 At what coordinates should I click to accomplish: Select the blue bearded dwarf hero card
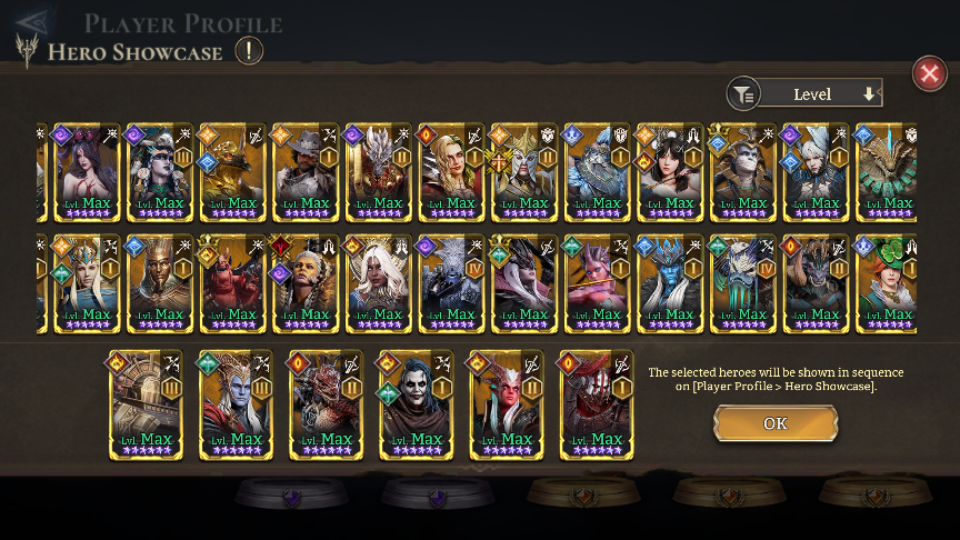[597, 173]
